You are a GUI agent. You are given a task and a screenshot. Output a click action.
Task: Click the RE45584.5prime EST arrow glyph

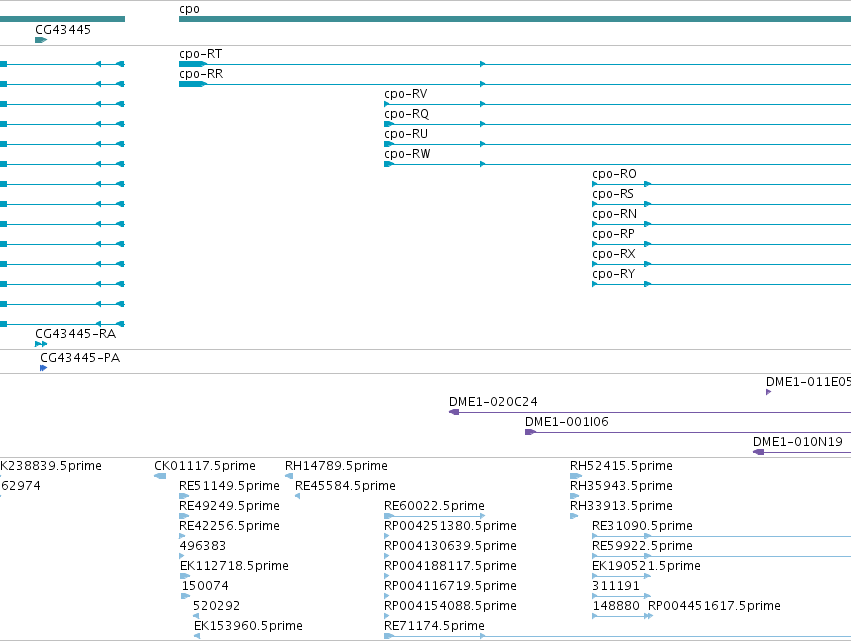pos(297,496)
